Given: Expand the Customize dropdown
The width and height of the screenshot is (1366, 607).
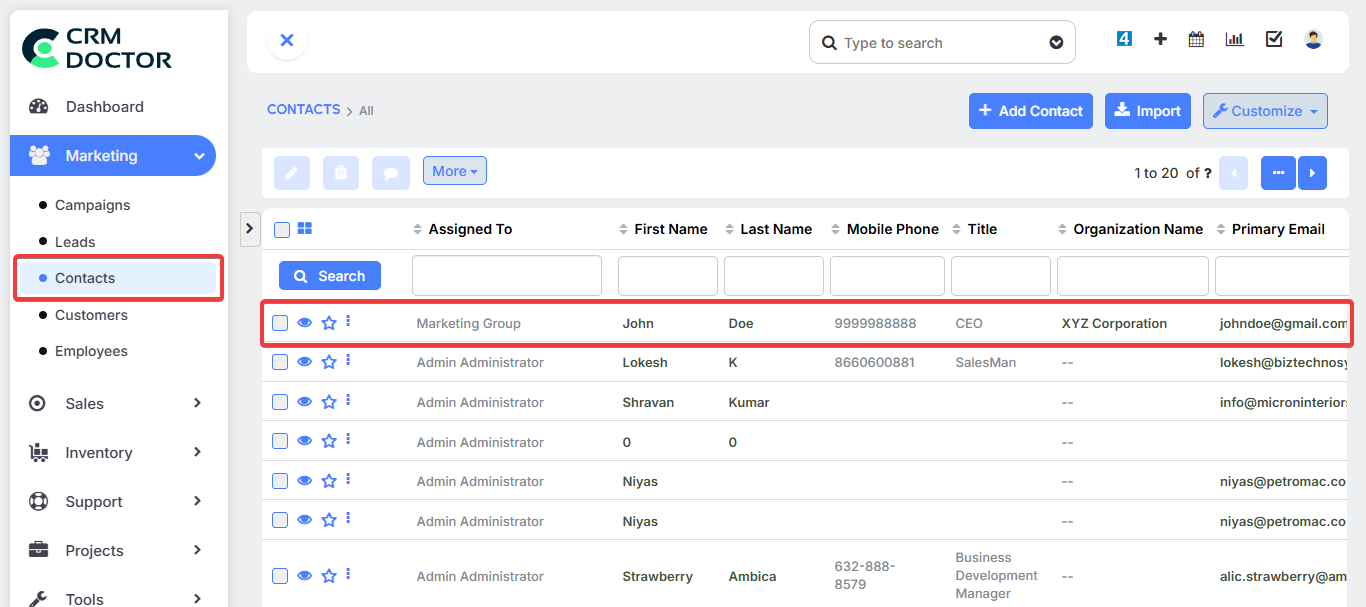Looking at the screenshot, I should 1265,111.
